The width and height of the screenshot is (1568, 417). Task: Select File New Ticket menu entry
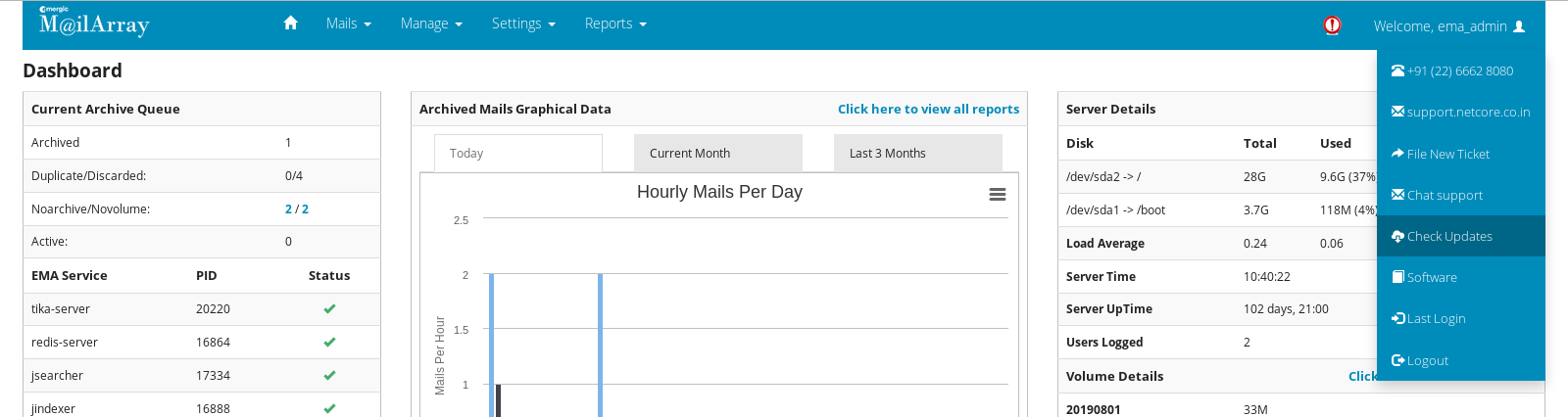[x=1461, y=154]
